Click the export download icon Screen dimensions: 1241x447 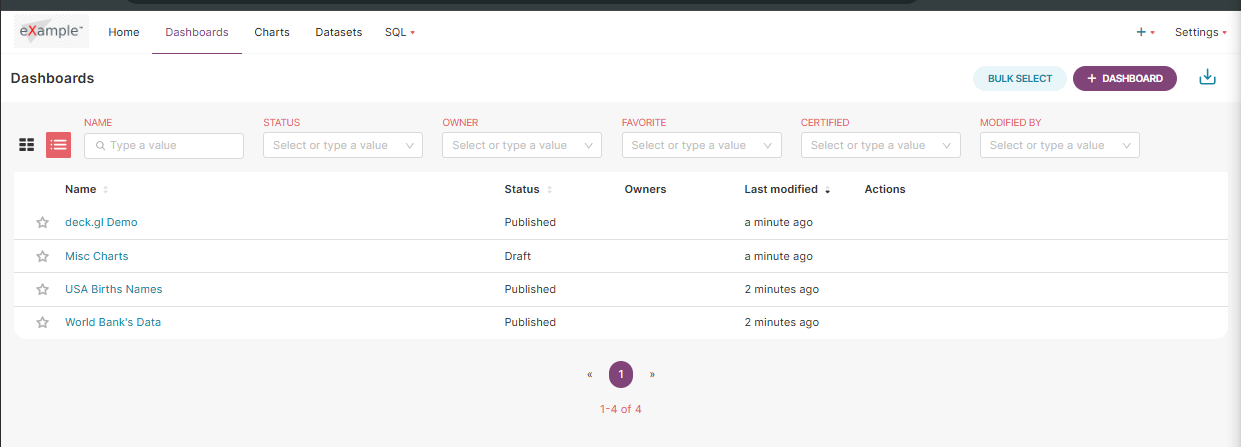(1207, 78)
